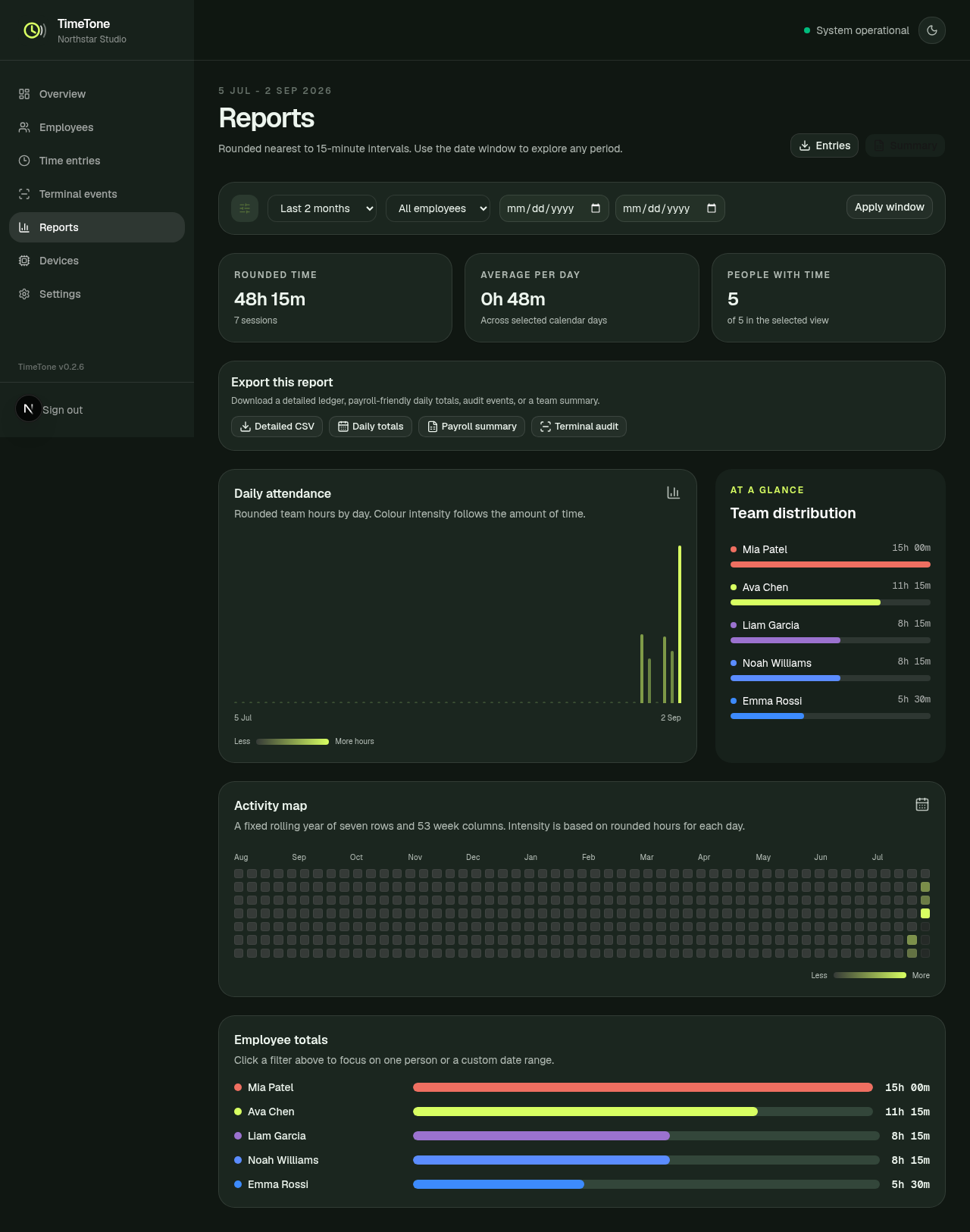The image size is (970, 1232).
Task: Click the TimeTone v0.2.6 version label
Action: click(51, 367)
